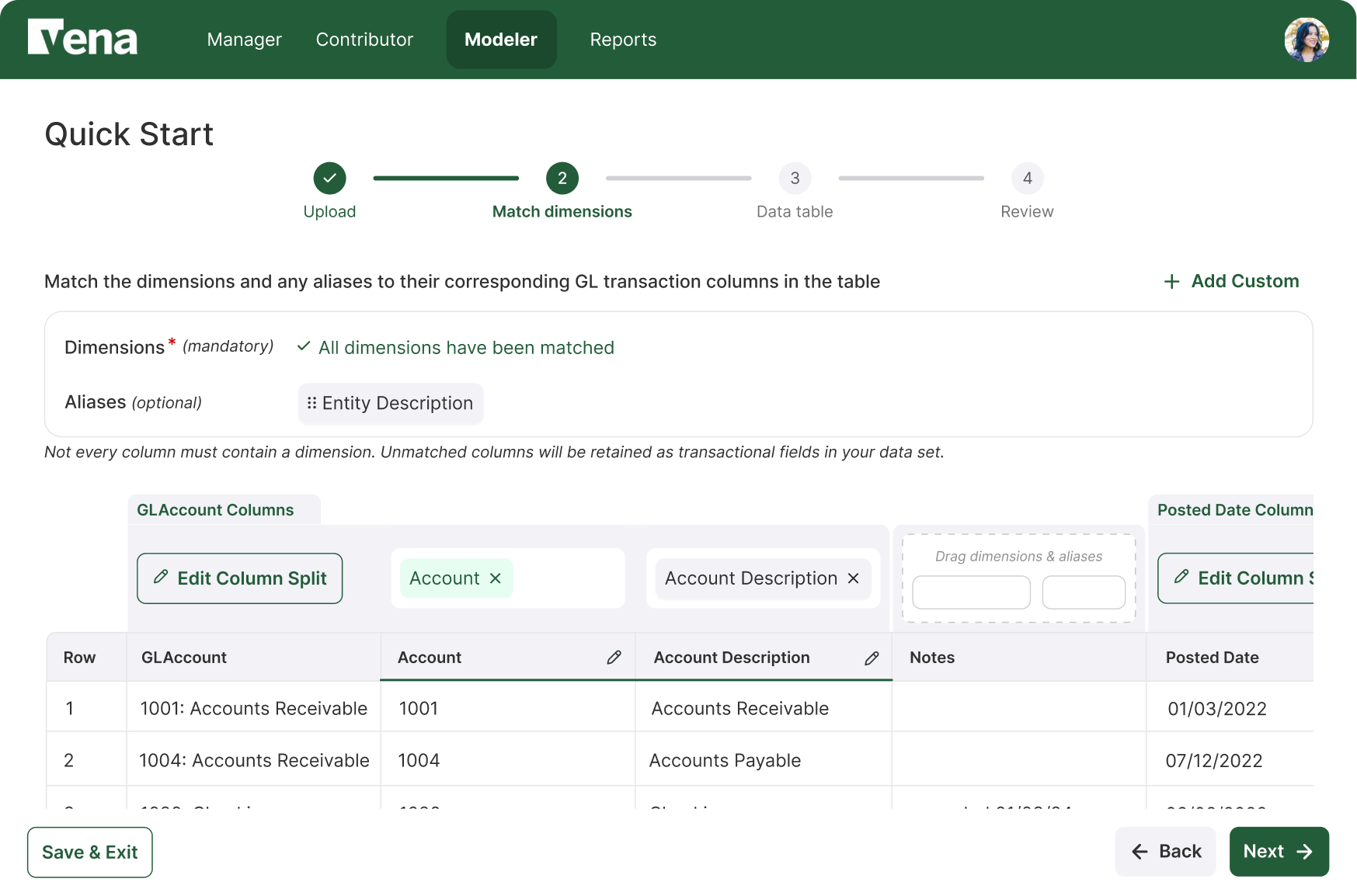
Task: Click Edit Column Split for GLAccount
Action: 240,578
